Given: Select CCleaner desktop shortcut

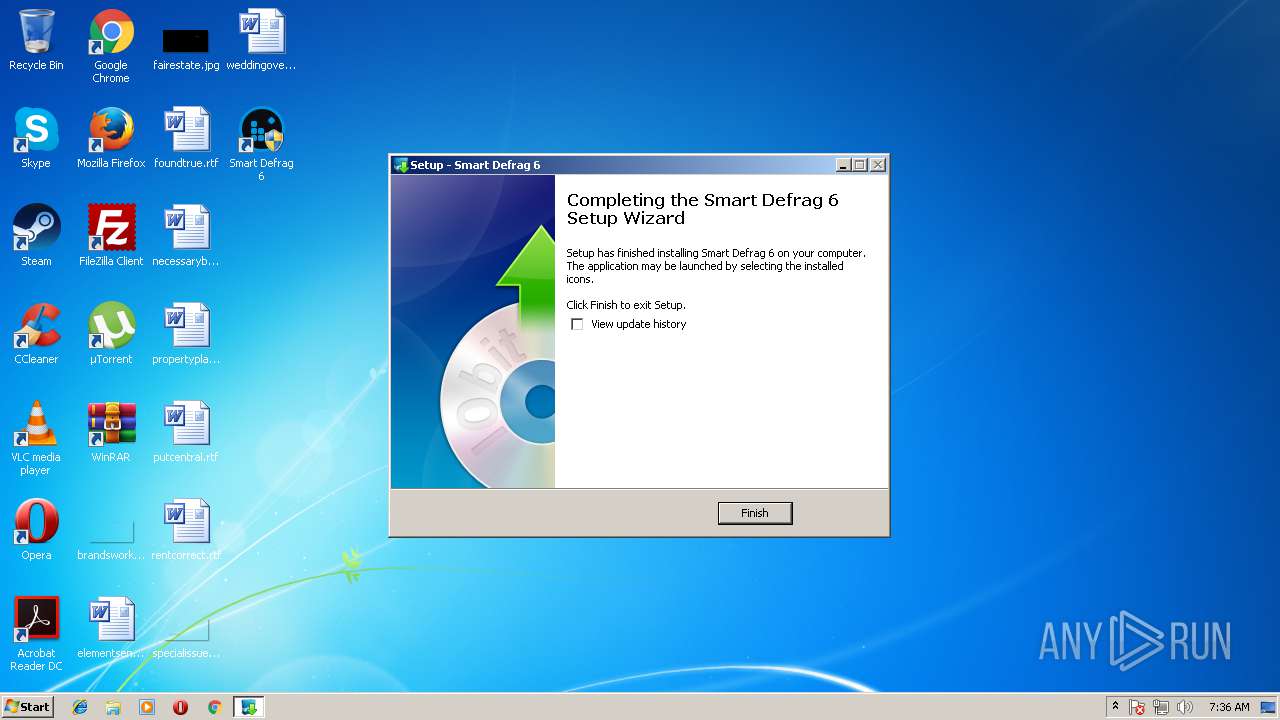Looking at the screenshot, I should 36,334.
